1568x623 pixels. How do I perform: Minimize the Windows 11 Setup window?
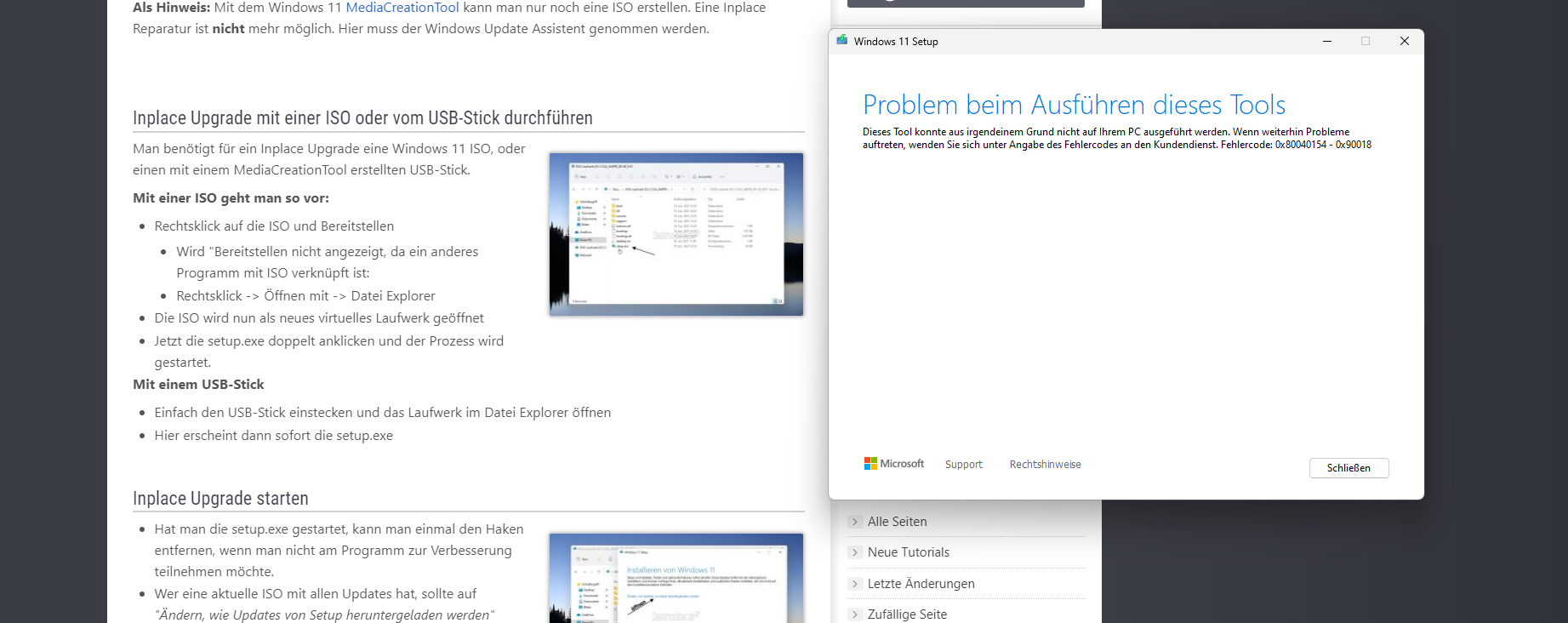(x=1326, y=41)
